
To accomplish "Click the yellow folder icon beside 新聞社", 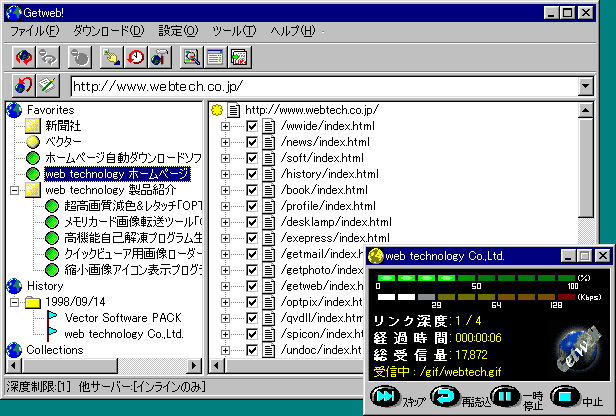I will 33,126.
